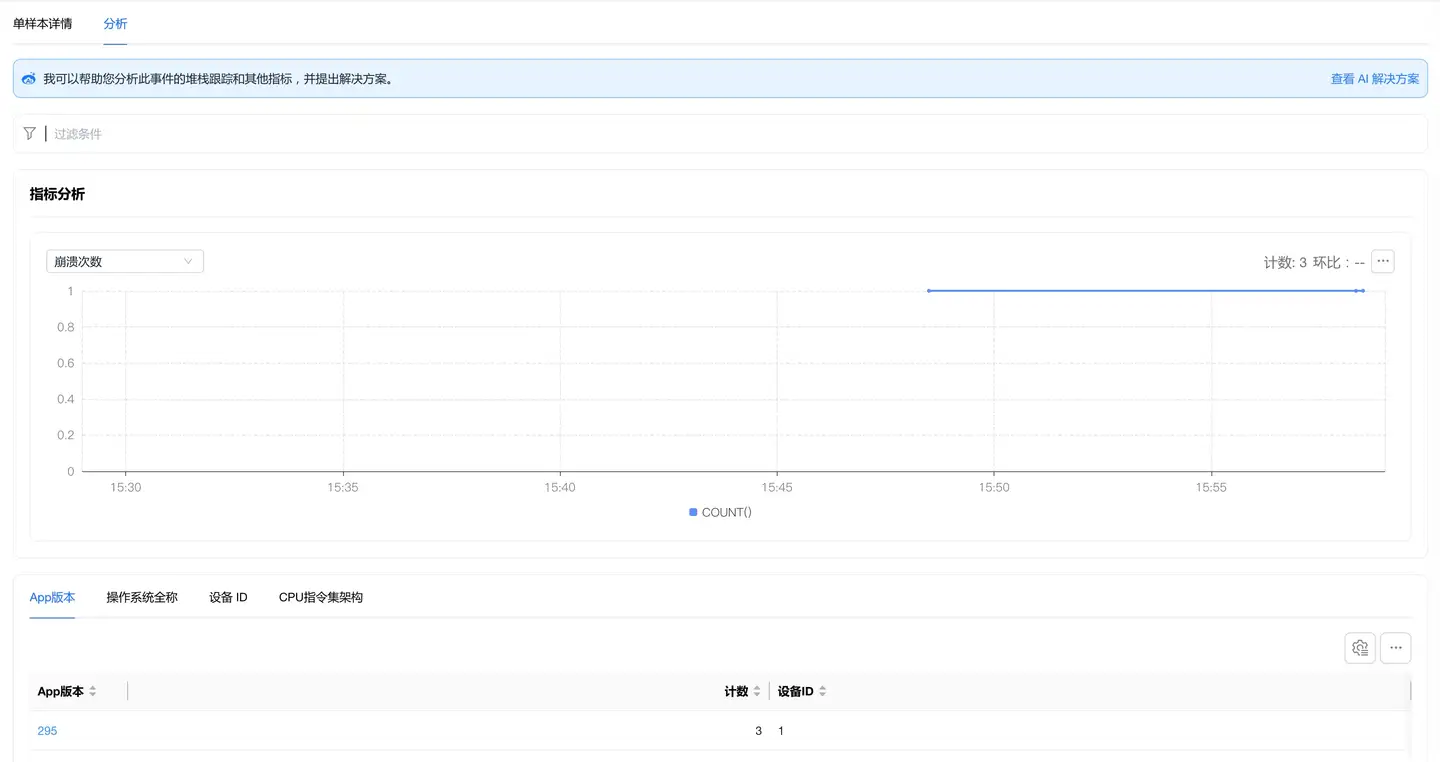
Task: Click the 查看 AI 解决方案 link
Action: click(1374, 79)
